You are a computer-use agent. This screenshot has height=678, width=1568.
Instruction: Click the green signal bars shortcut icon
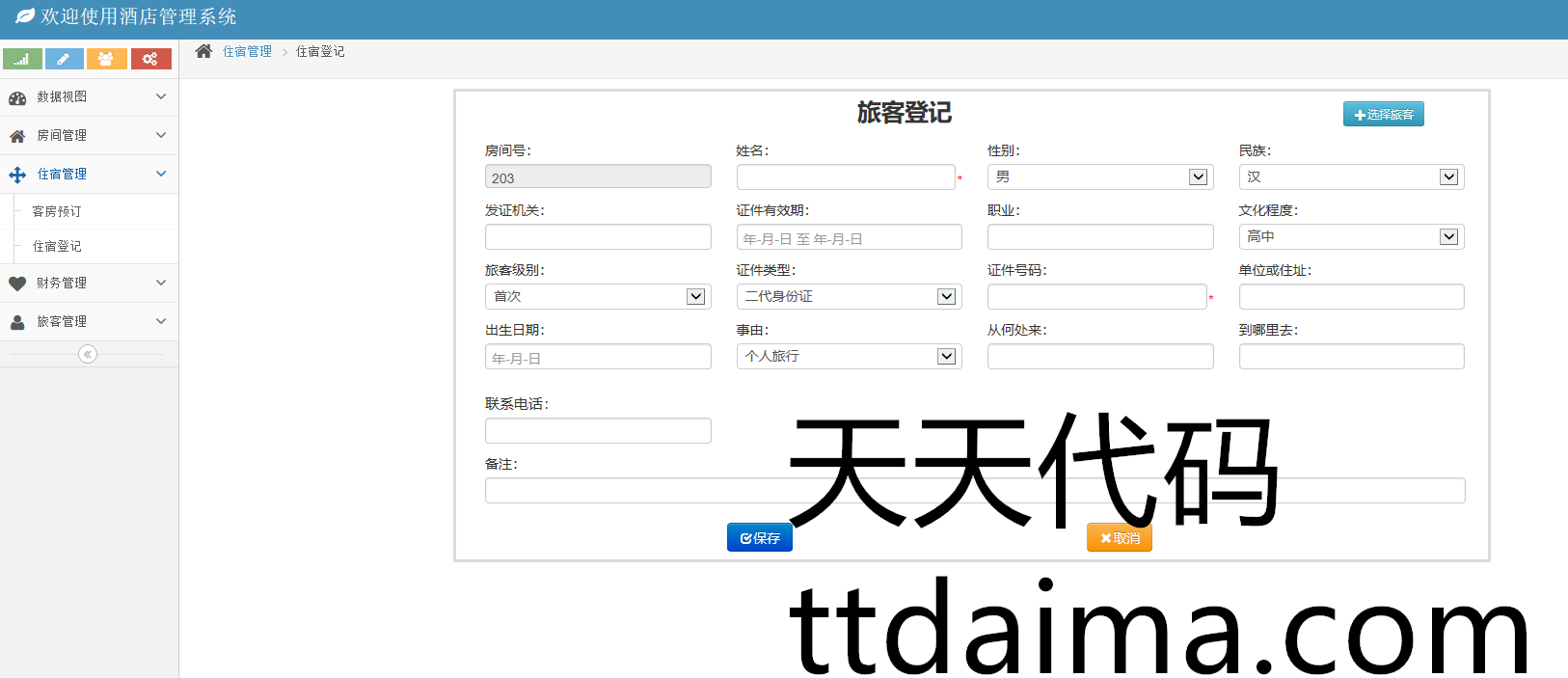(x=22, y=60)
